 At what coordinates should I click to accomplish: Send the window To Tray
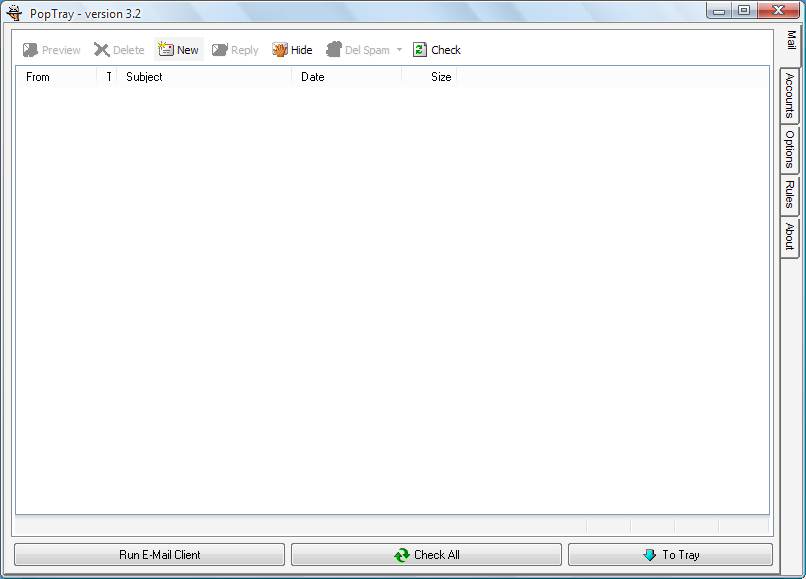click(670, 555)
